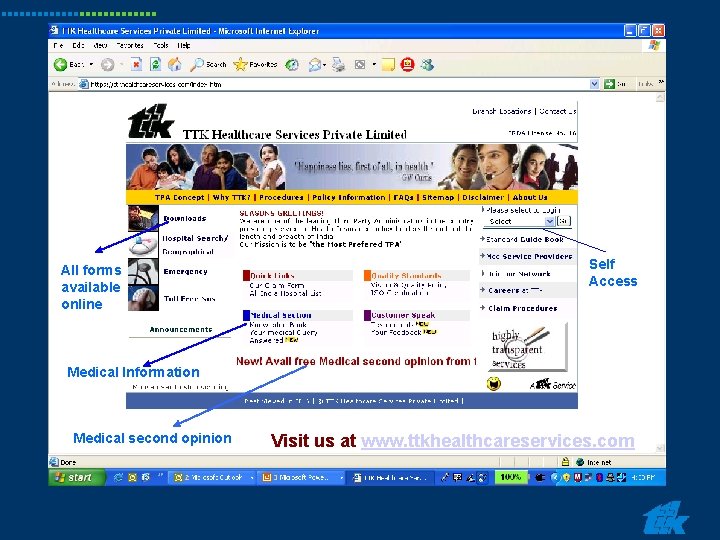Open the Mail dropdown arrow
Viewport: 720px width, 540px height.
coord(324,65)
